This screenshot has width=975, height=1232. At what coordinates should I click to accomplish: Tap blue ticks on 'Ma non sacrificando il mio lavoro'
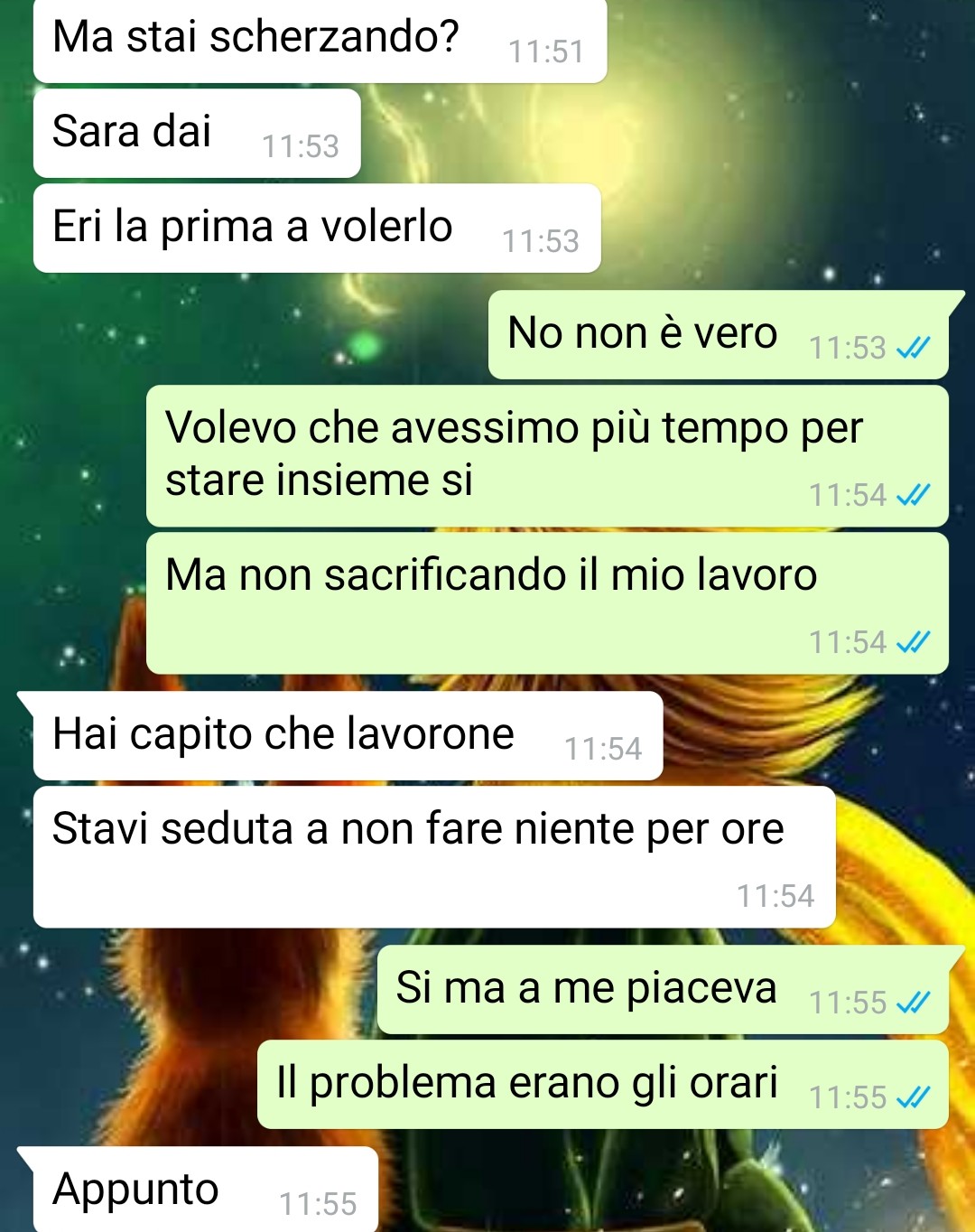click(x=913, y=642)
